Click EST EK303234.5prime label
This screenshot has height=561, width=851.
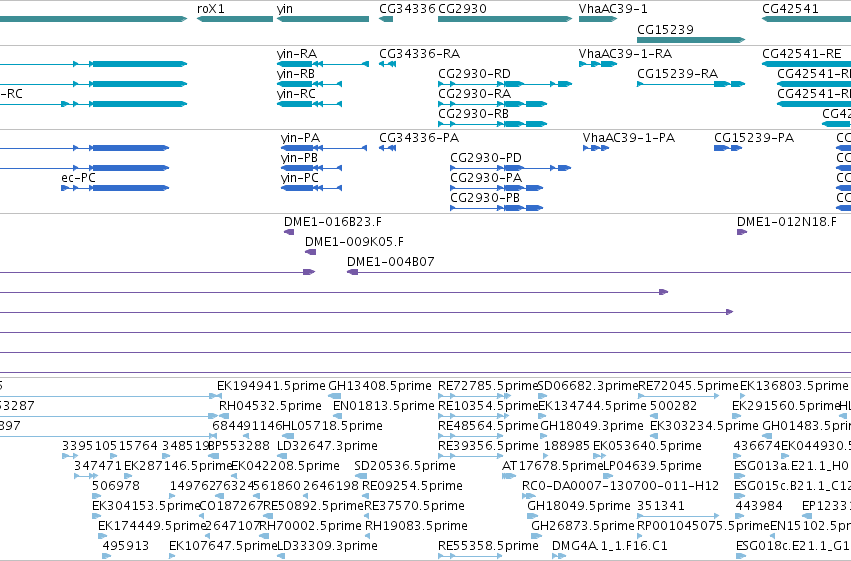704,426
